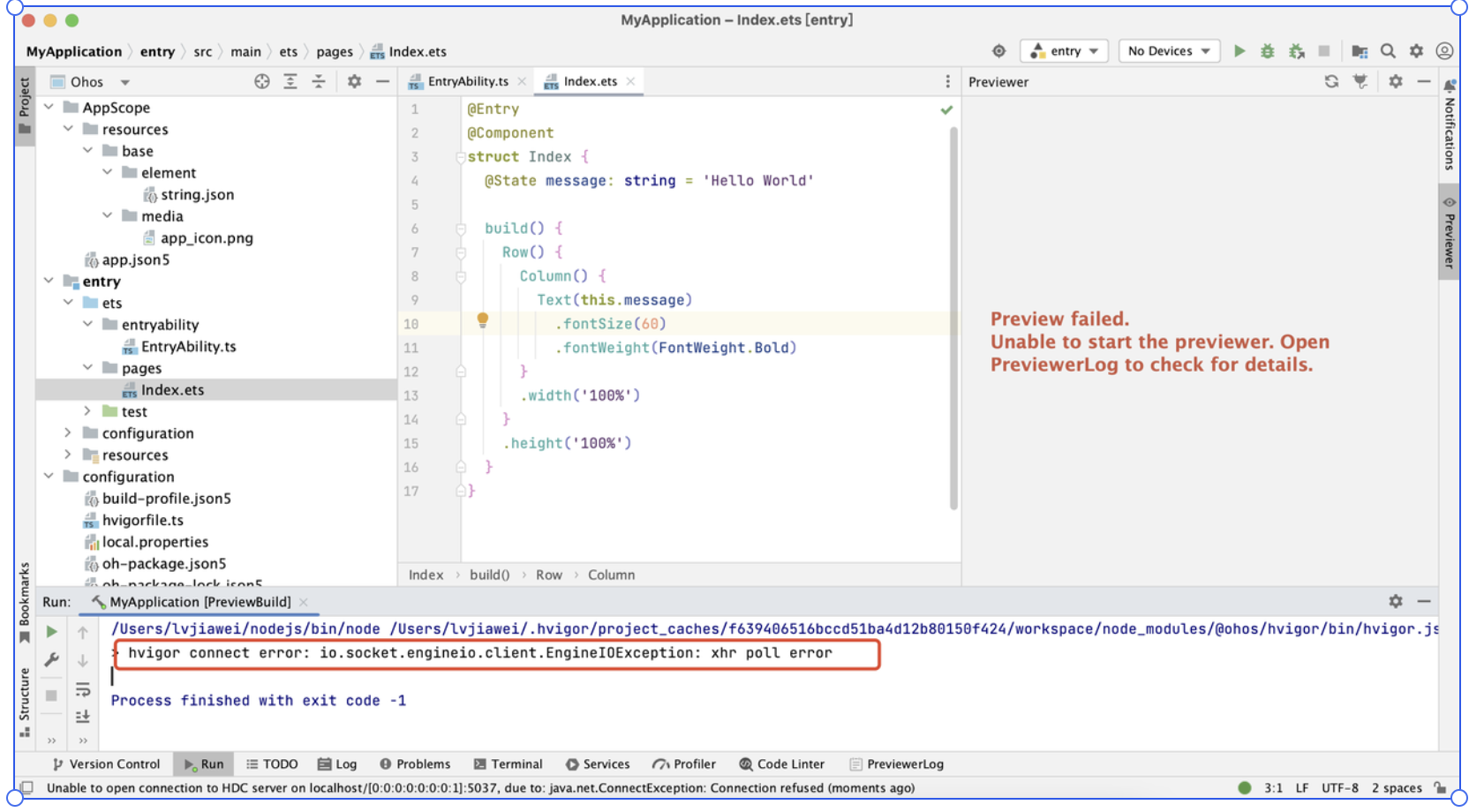1469x812 pixels.
Task: Toggle soft-wrap in Run console
Action: (83, 689)
